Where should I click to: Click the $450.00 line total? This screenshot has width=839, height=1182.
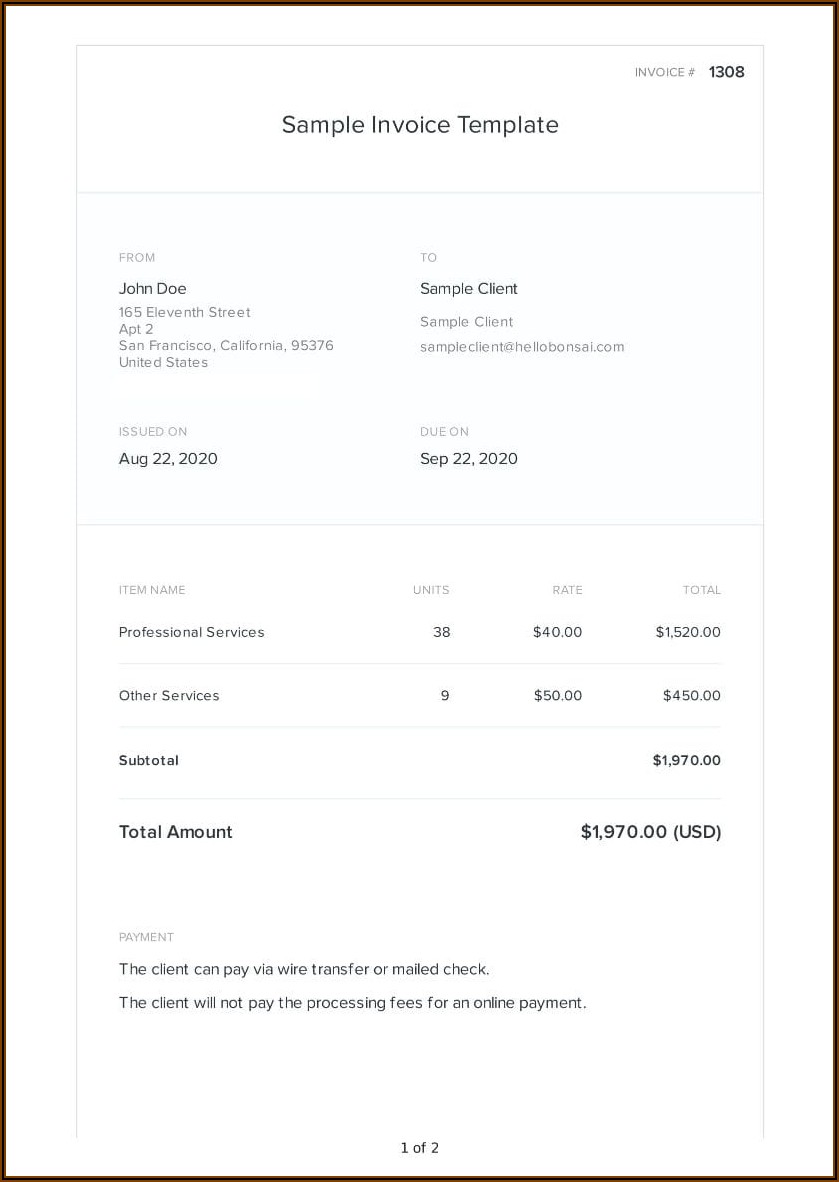[691, 695]
